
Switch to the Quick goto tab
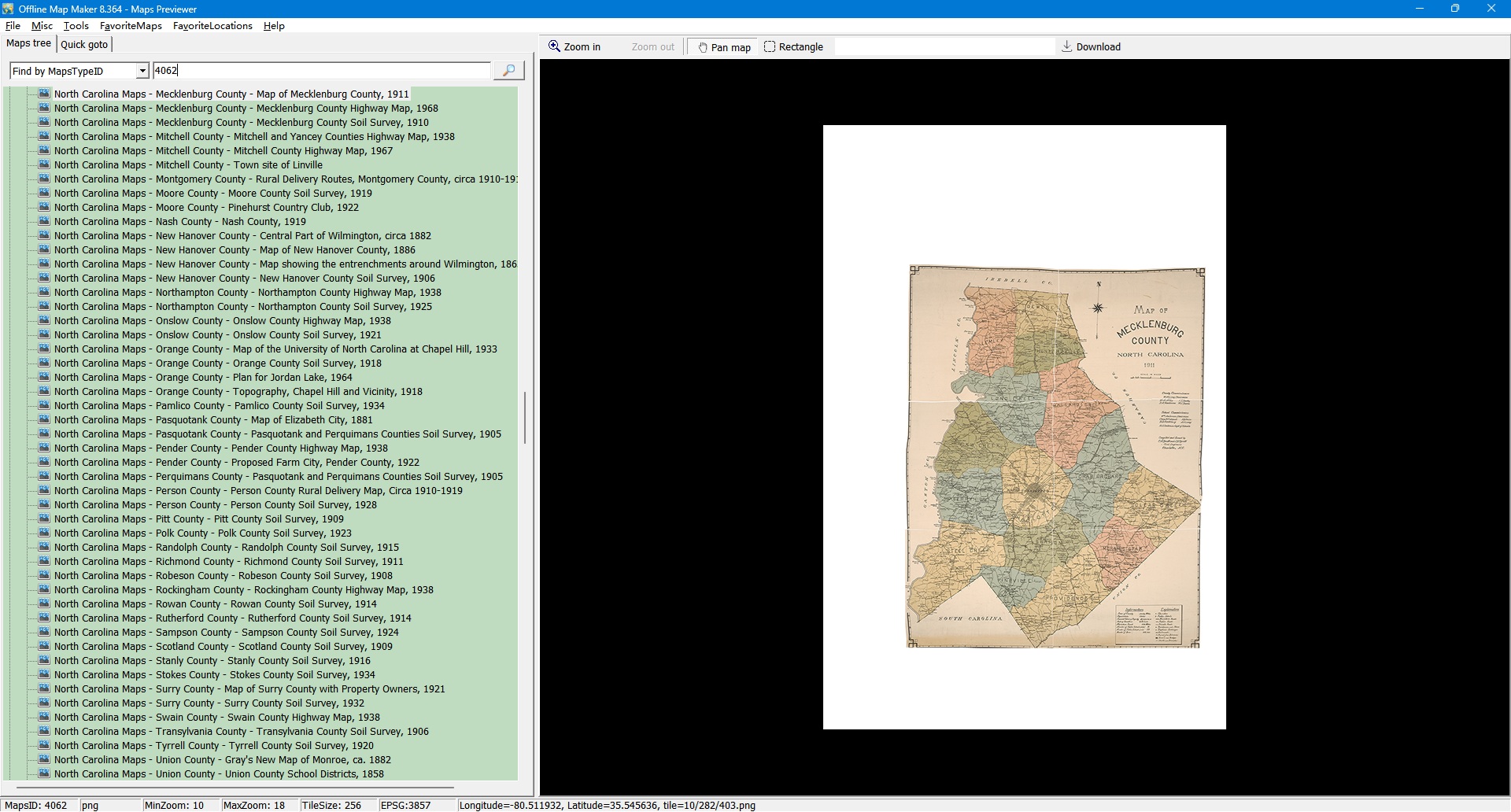(x=84, y=45)
